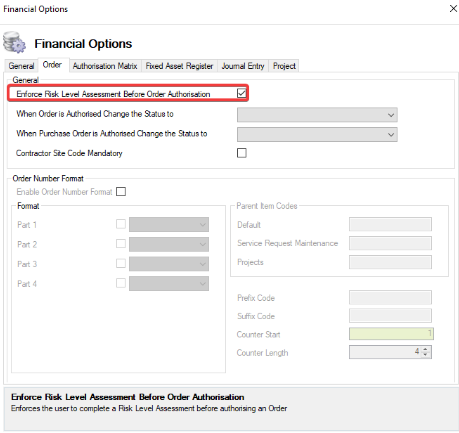Open the Part 1 format dropdown

[x=169, y=225]
